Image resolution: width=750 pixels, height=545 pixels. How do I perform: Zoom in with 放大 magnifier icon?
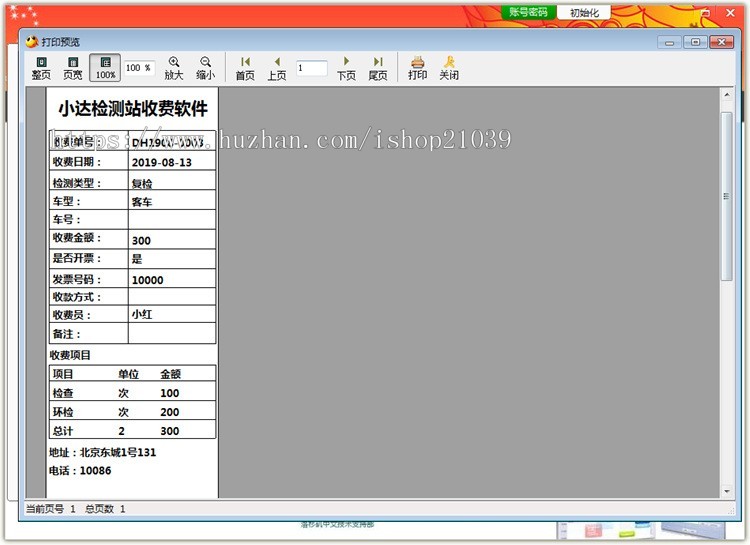tap(174, 68)
